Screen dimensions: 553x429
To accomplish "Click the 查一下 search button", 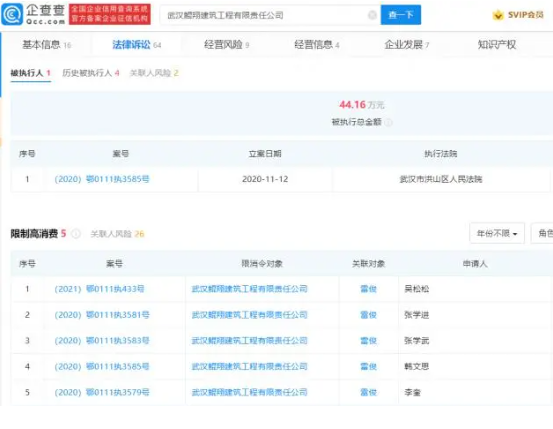I will [401, 15].
